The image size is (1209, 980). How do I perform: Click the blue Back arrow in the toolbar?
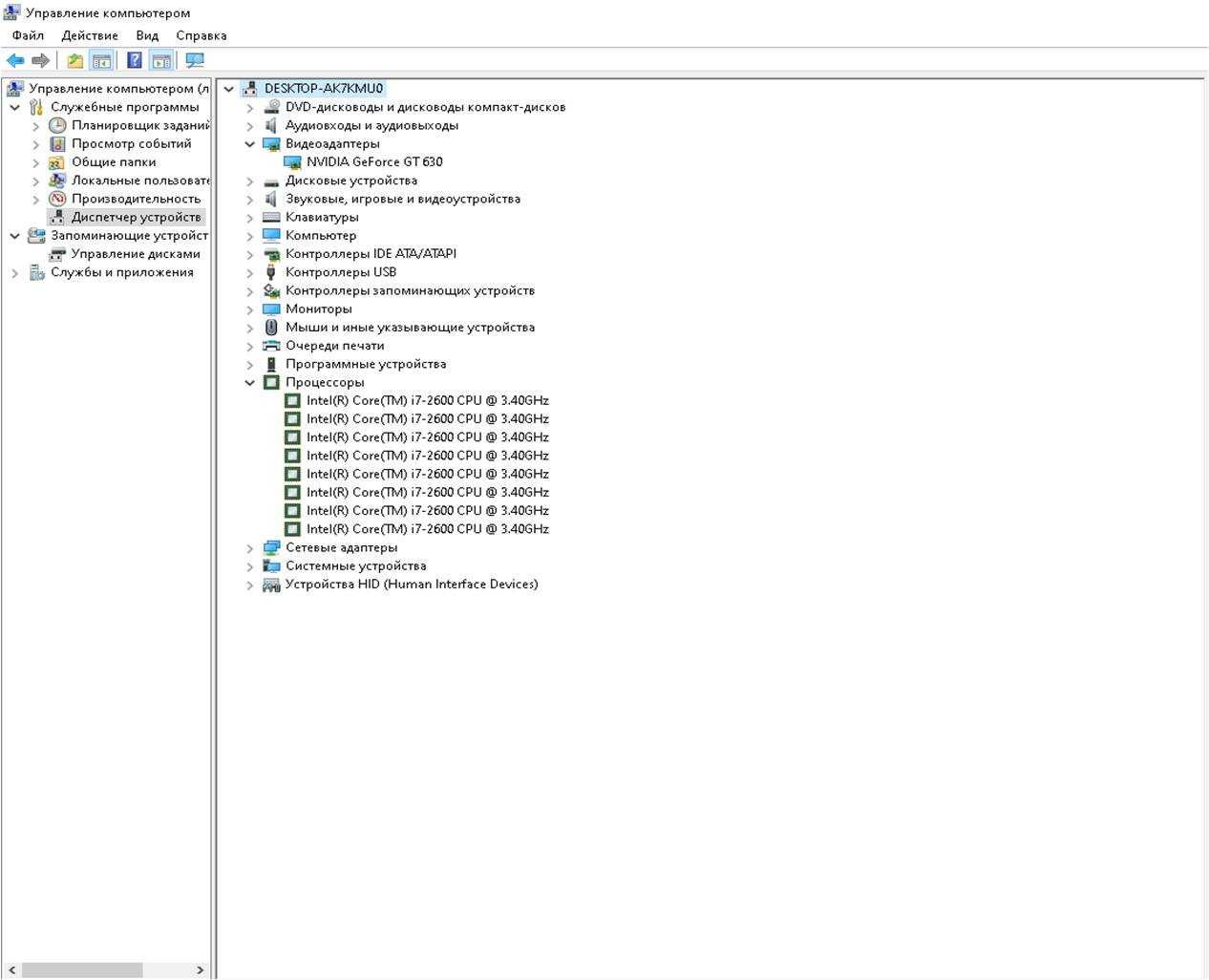pyautogui.click(x=15, y=60)
